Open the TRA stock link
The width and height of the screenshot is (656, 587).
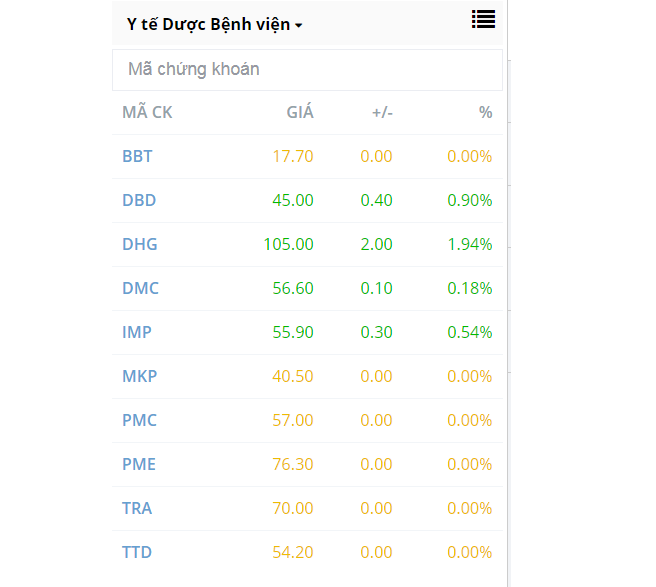coord(137,508)
